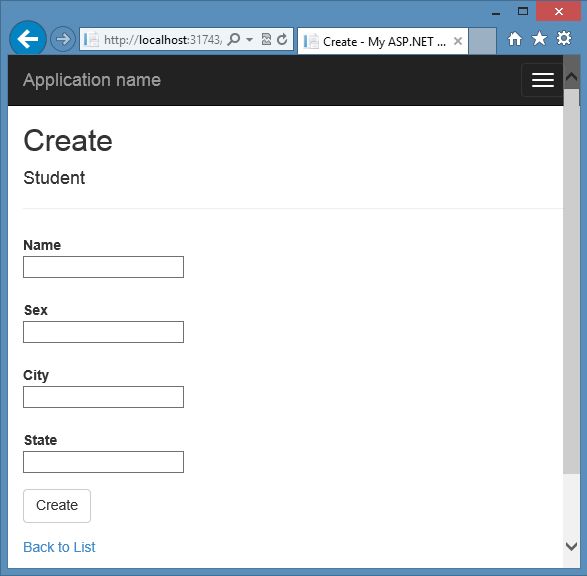Click the search magnifier in address bar
The image size is (587, 576).
tap(234, 39)
